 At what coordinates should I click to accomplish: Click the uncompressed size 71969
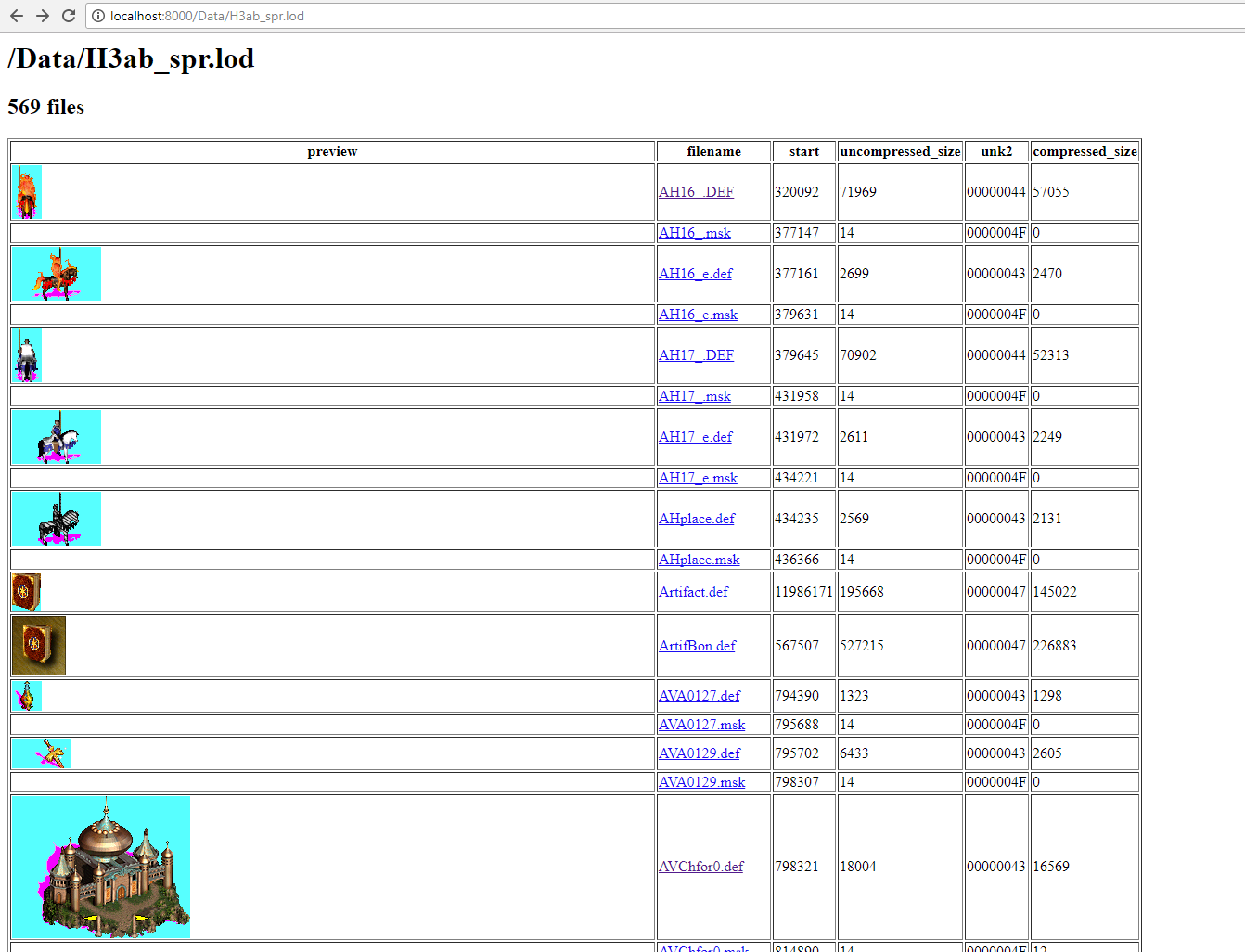point(858,192)
